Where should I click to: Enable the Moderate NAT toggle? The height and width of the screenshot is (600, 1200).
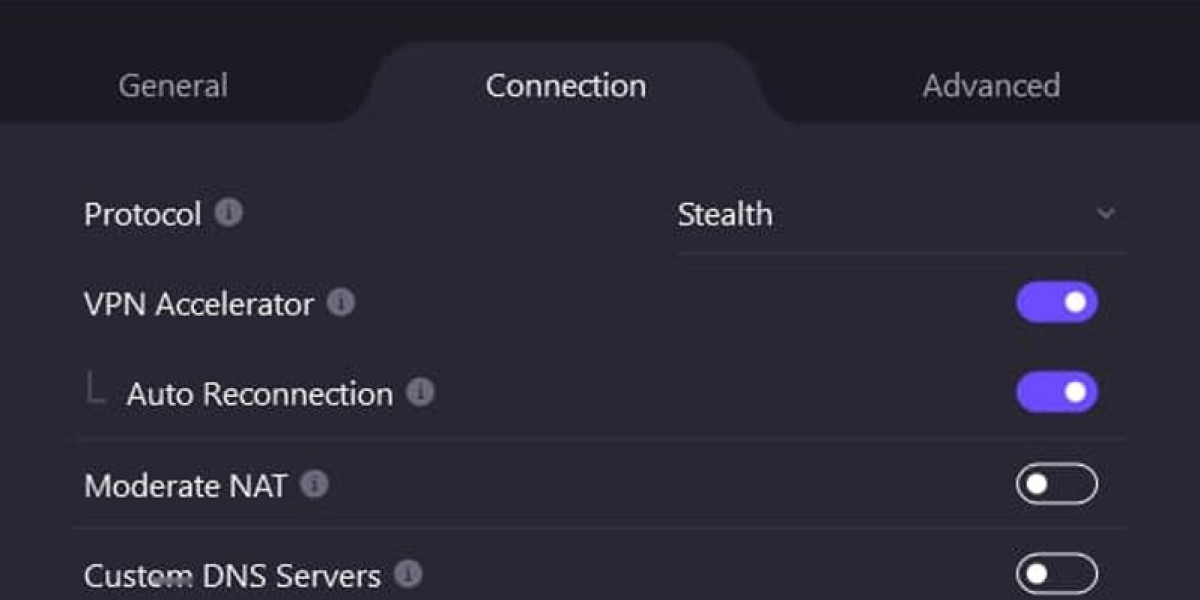click(x=1057, y=485)
